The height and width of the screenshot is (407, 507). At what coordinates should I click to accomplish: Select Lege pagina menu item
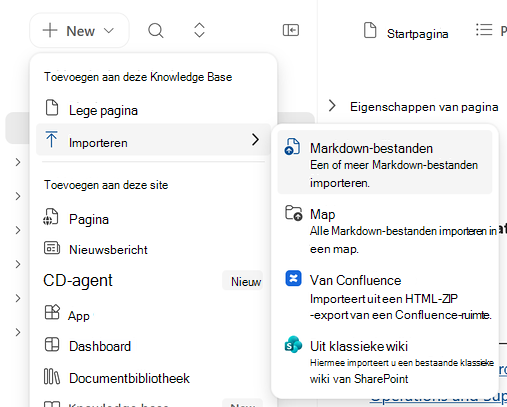pos(153,110)
